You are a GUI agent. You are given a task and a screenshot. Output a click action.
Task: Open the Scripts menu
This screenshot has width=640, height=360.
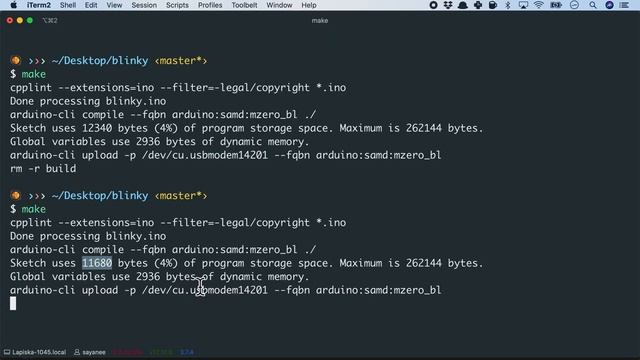177,5
